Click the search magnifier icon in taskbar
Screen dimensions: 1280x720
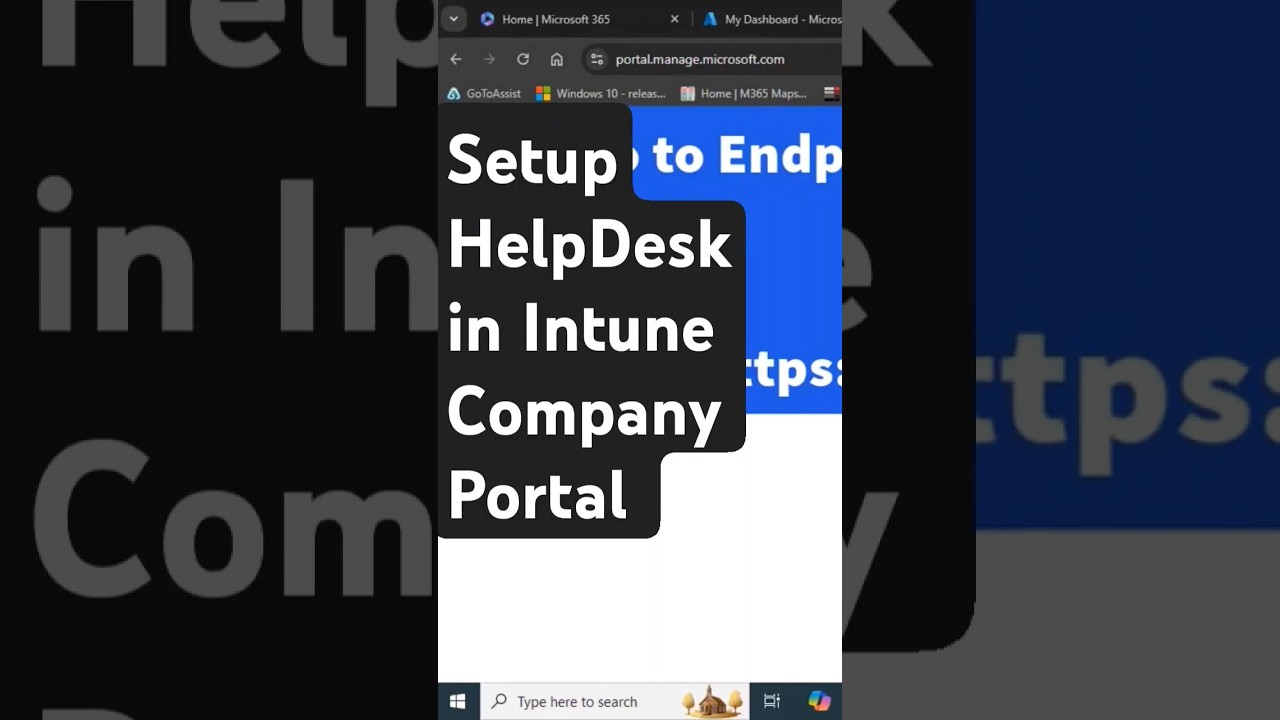pos(499,702)
